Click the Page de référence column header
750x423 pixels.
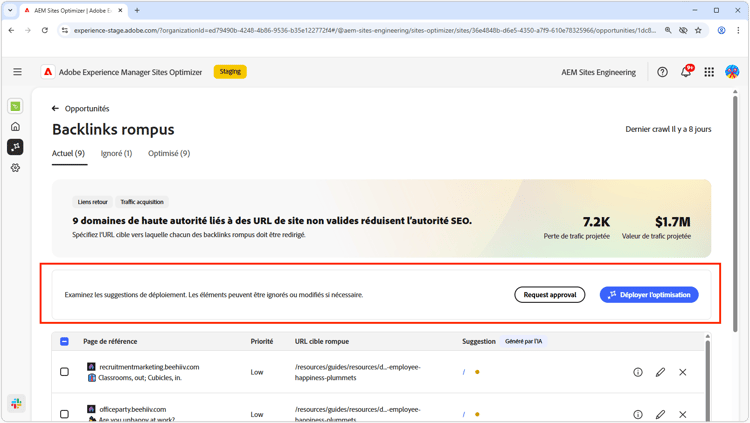click(110, 341)
